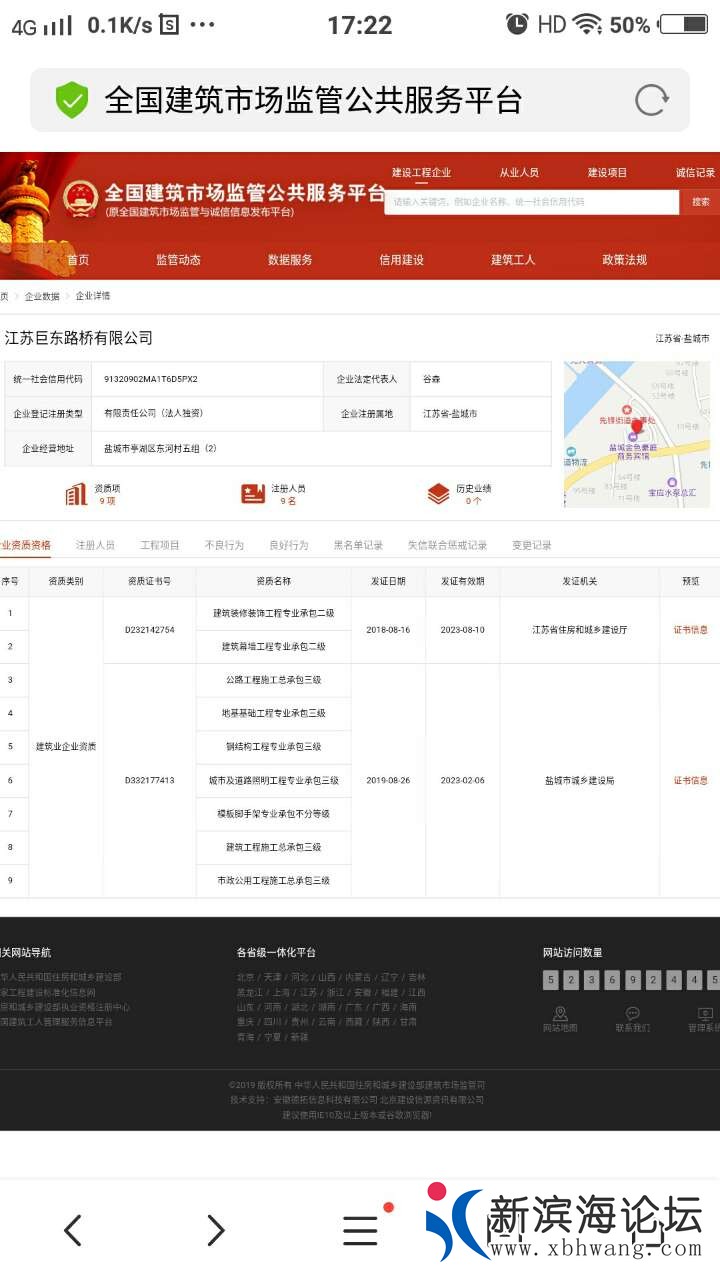Go back using the browser back arrow
The height and width of the screenshot is (1280, 720).
(73, 1230)
